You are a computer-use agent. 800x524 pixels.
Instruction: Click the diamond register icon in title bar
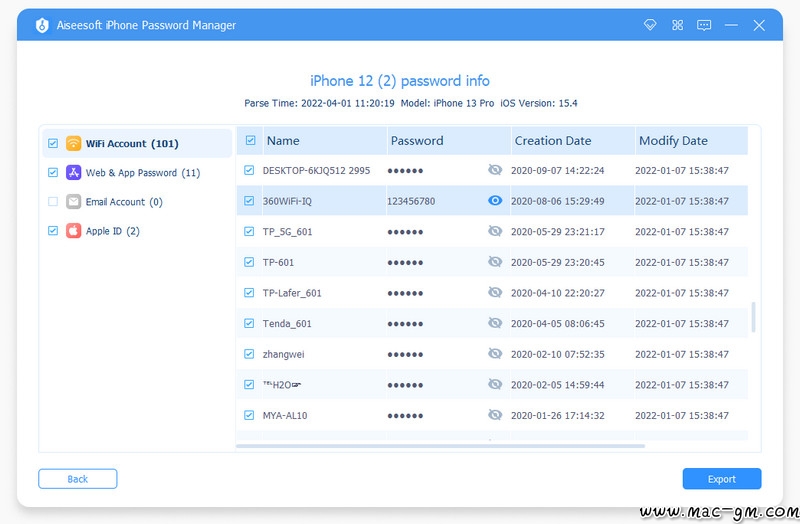pyautogui.click(x=651, y=25)
